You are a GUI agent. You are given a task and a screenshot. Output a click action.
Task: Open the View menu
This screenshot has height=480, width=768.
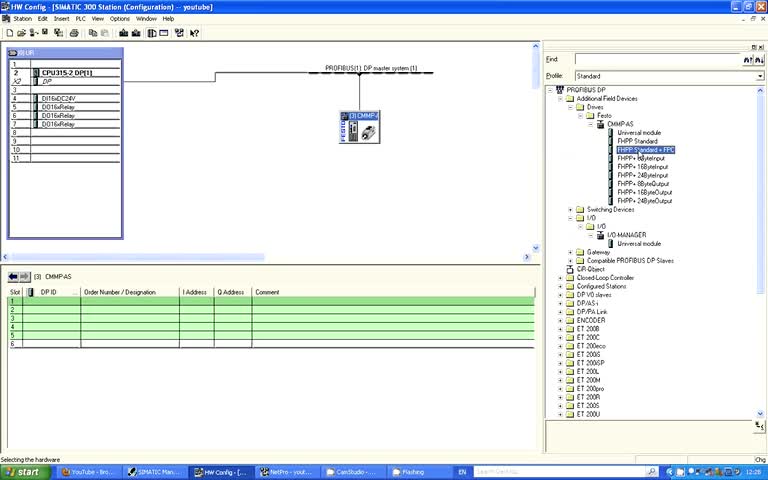(x=98, y=19)
